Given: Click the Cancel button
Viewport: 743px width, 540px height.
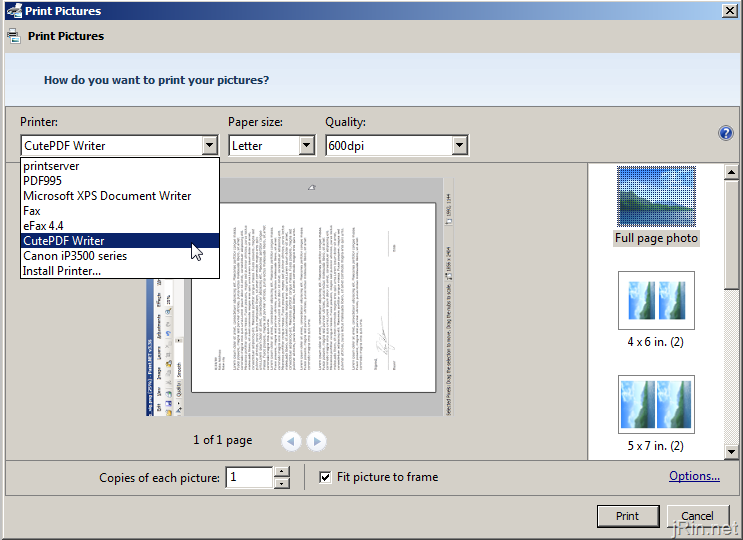Looking at the screenshot, I should [x=697, y=516].
